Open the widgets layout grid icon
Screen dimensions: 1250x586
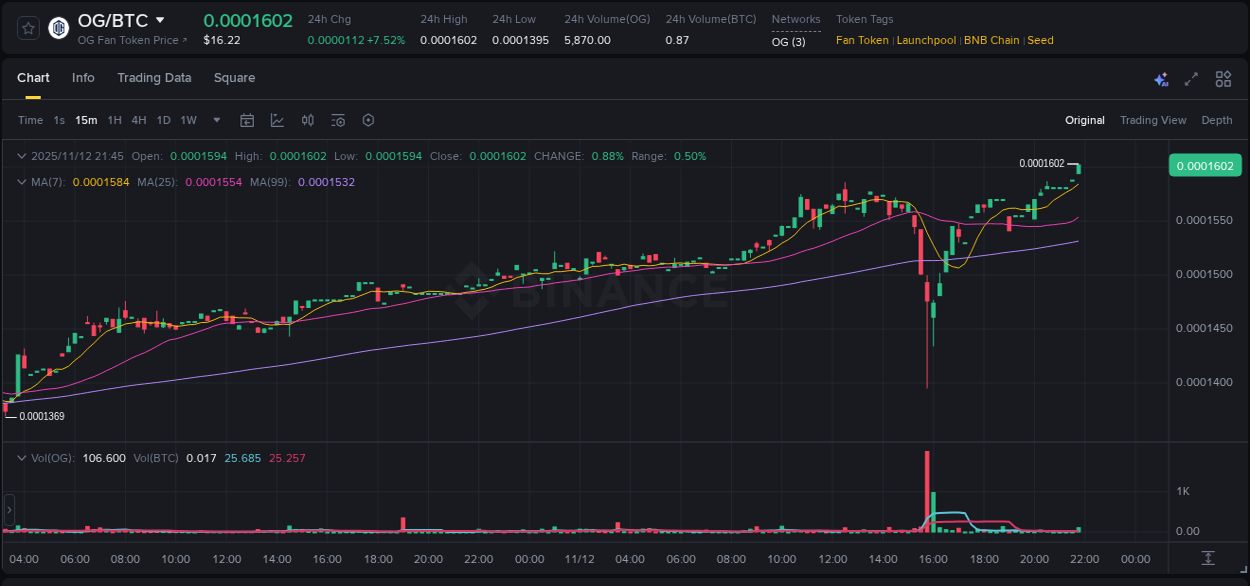point(1222,78)
